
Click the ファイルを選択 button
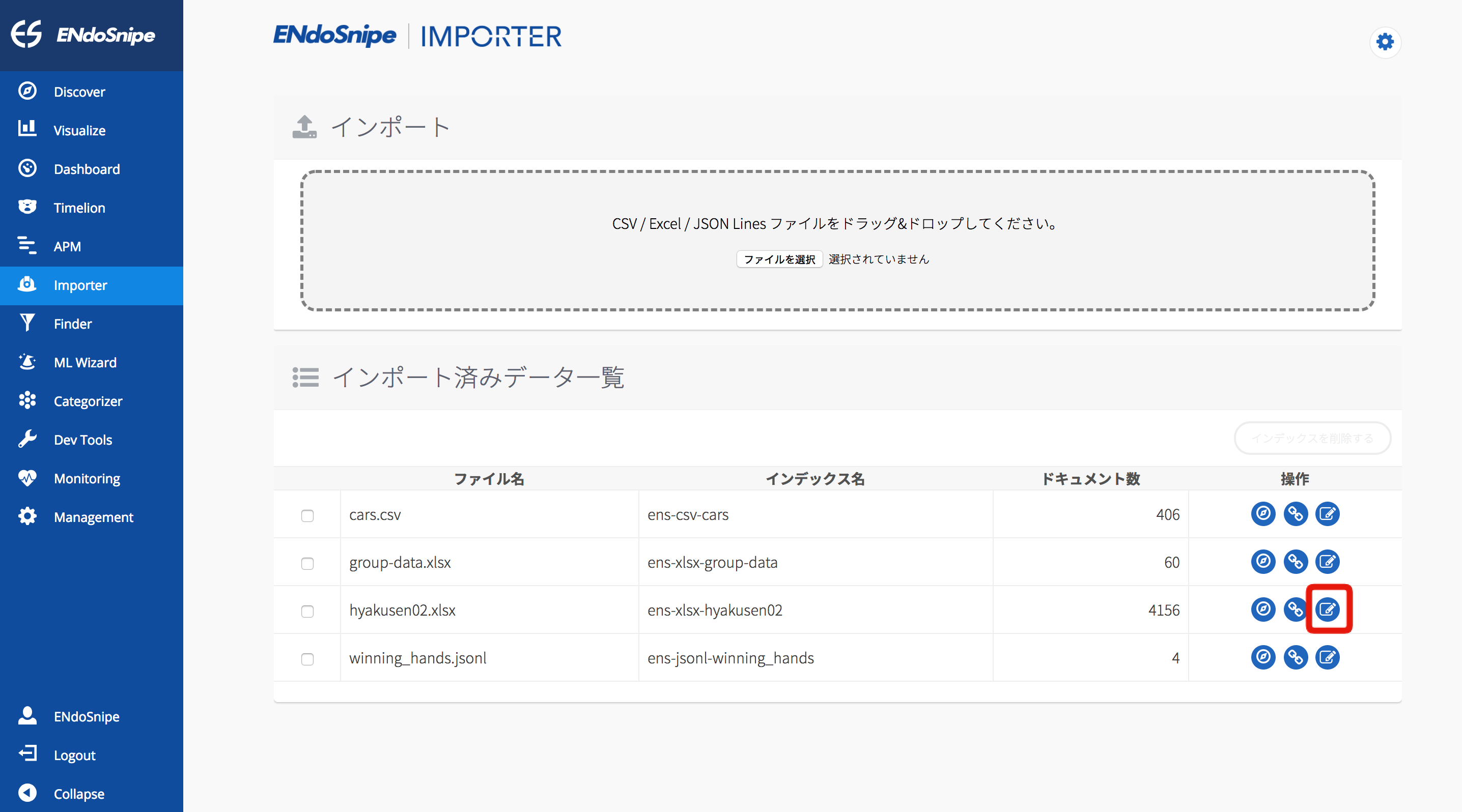[779, 259]
